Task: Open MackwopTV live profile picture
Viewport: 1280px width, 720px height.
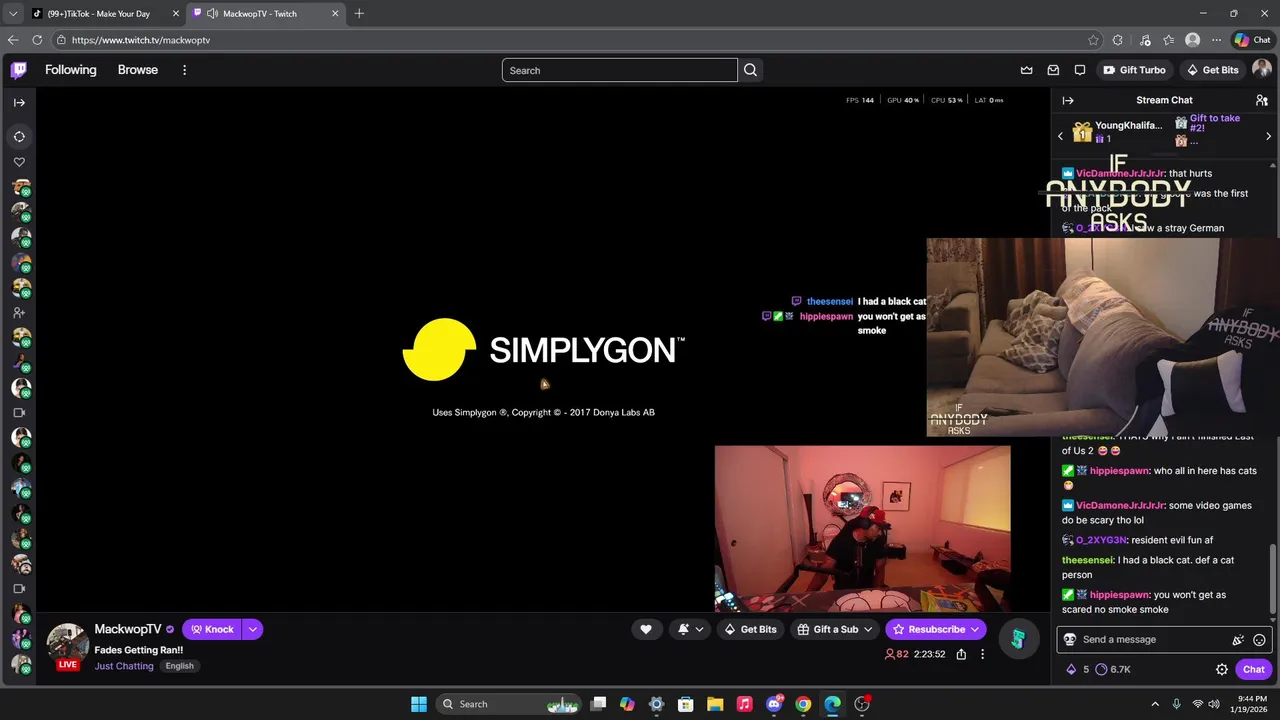Action: tap(67, 646)
